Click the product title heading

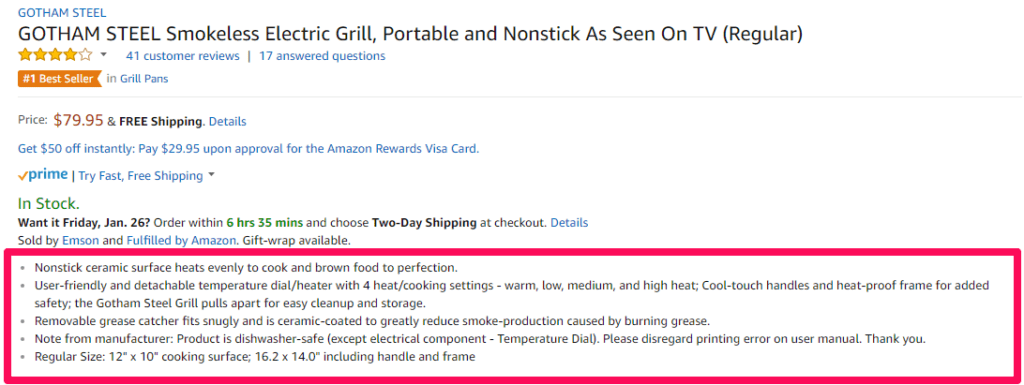(410, 34)
